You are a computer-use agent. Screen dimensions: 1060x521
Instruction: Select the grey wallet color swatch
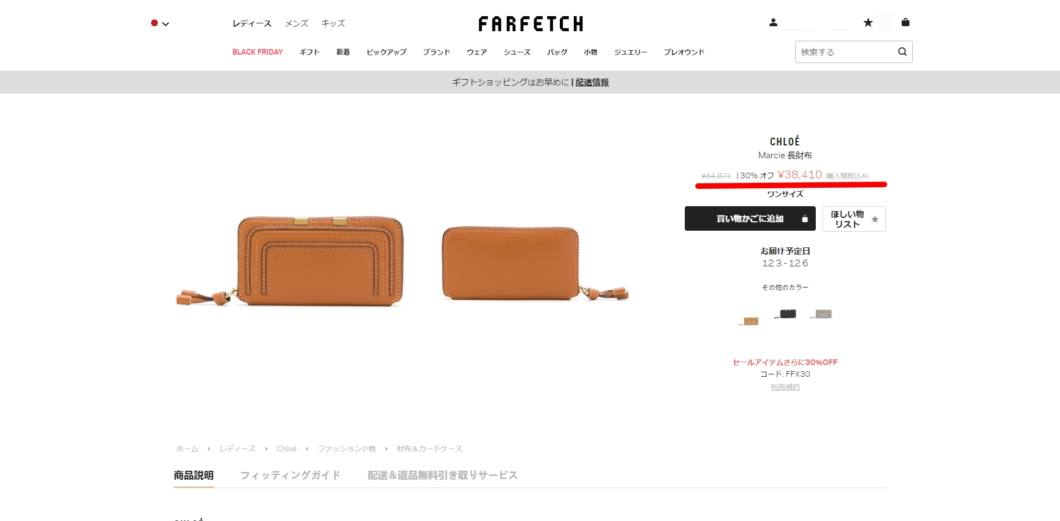(821, 314)
